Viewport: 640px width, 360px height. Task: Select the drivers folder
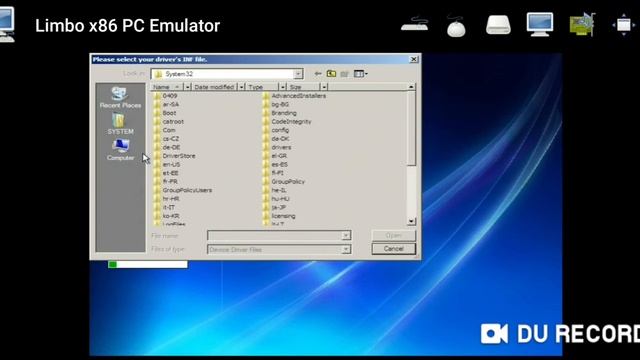[x=277, y=147]
